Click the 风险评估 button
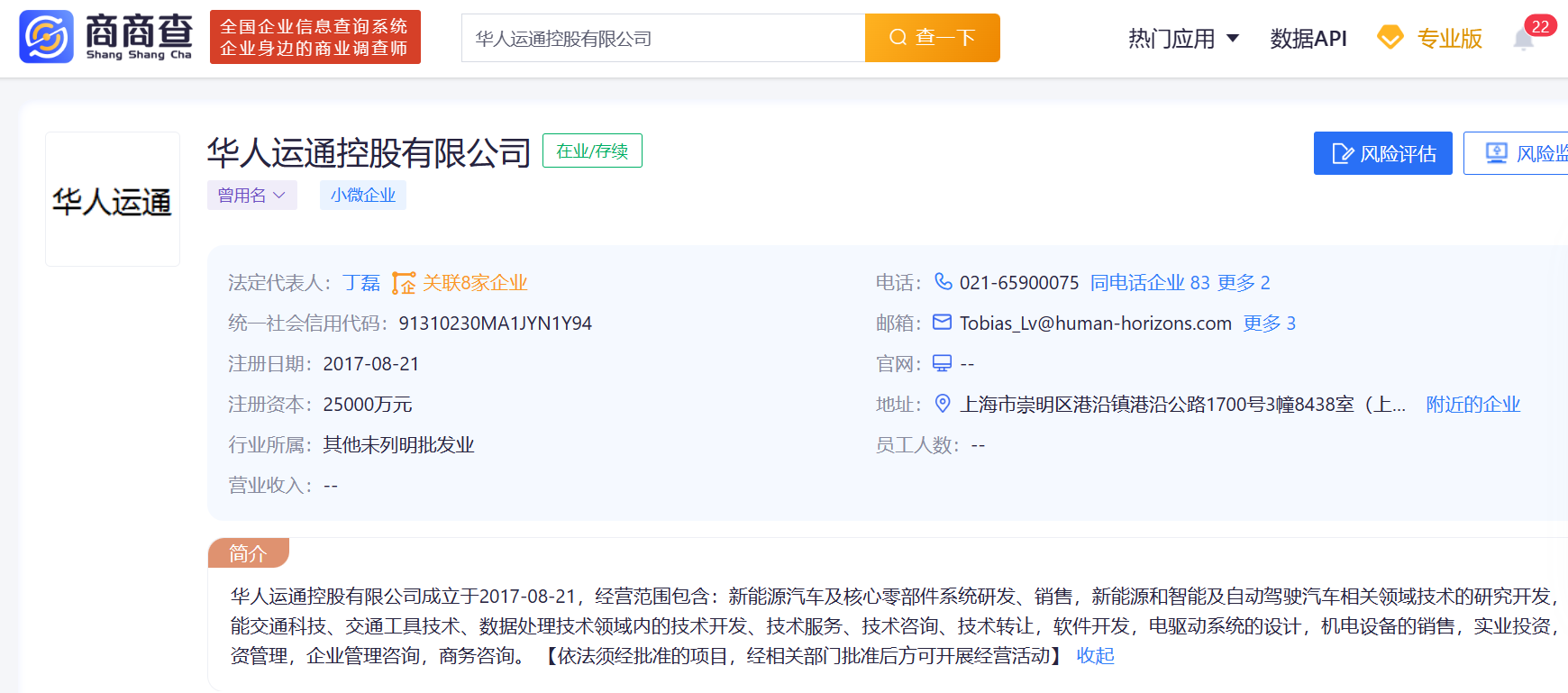 [1382, 153]
